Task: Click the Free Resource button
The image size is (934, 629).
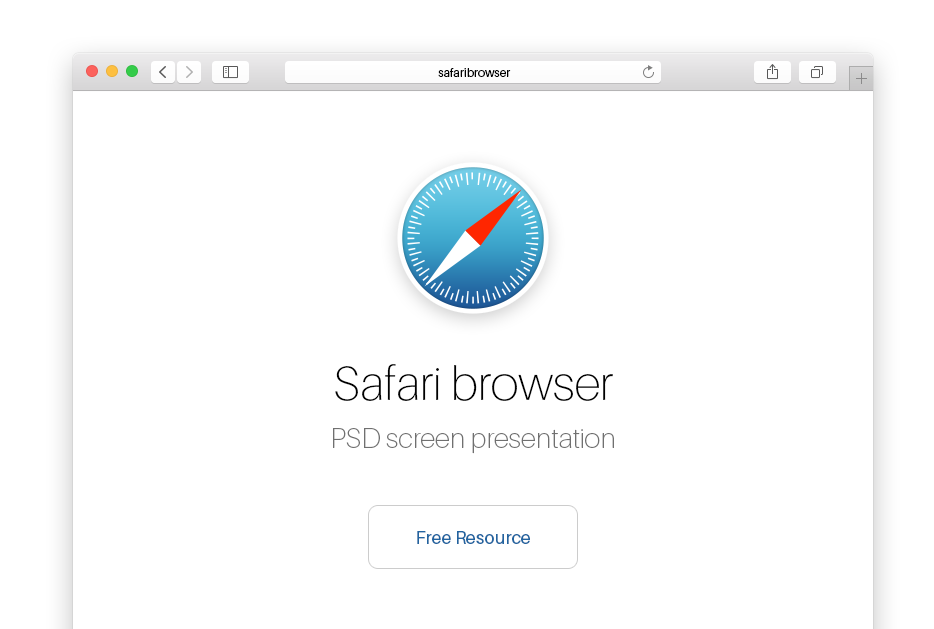Action: tap(473, 537)
